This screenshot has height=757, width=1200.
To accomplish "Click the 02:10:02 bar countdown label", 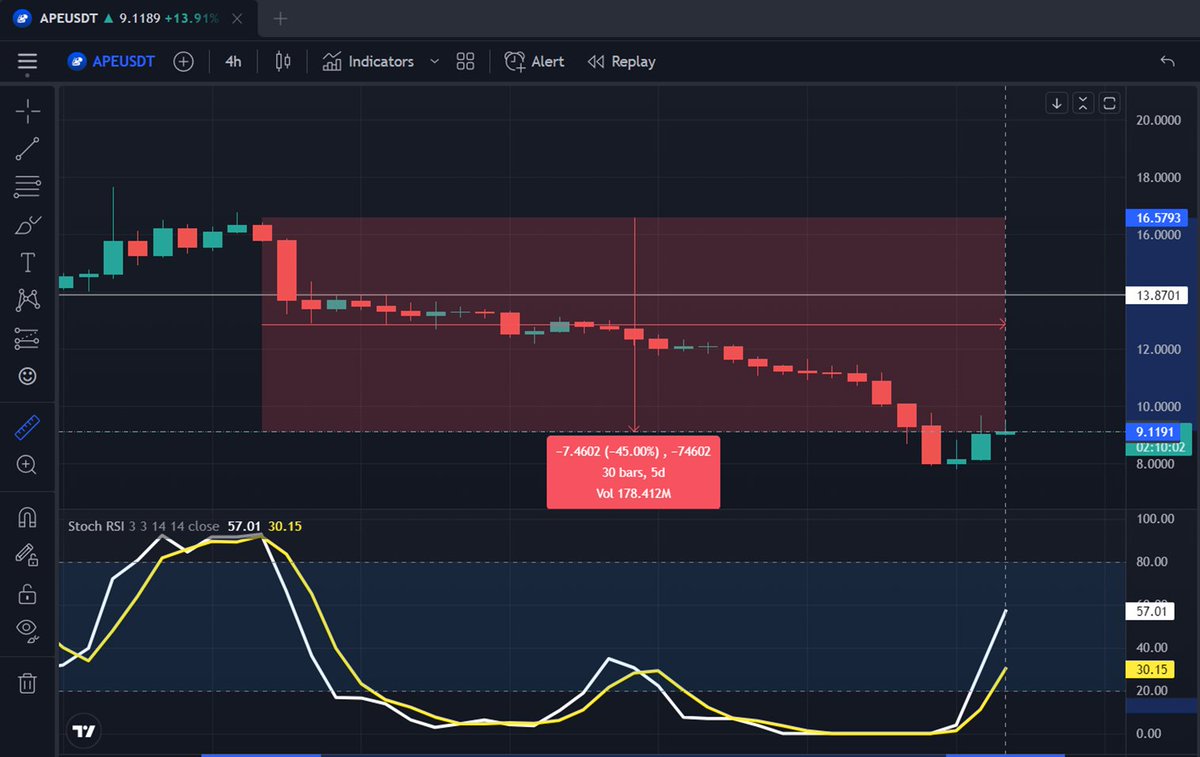I will 1159,447.
